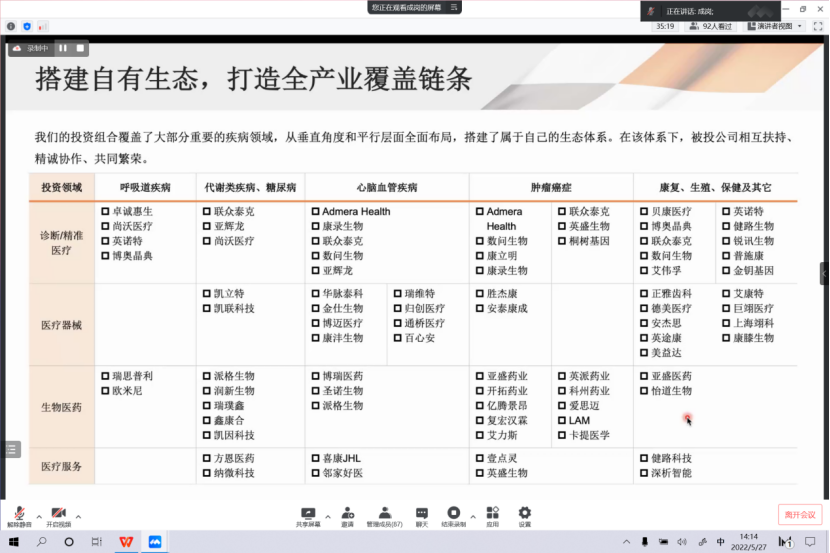Click the 心脑血管疾病 column header
Viewport: 830px width, 553px height.
point(387,187)
